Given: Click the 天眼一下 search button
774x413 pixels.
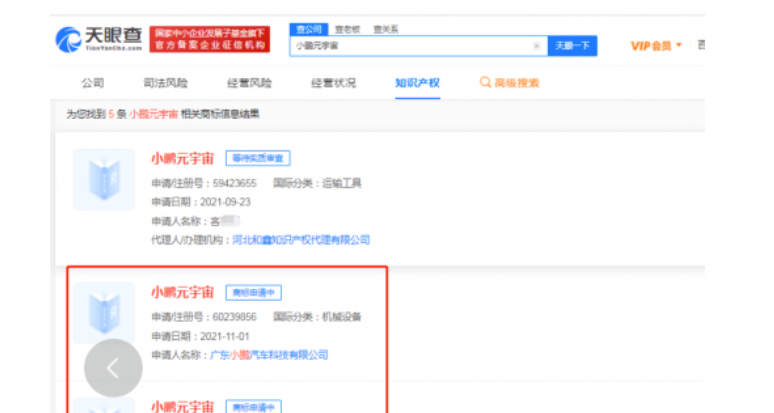Looking at the screenshot, I should (x=573, y=46).
